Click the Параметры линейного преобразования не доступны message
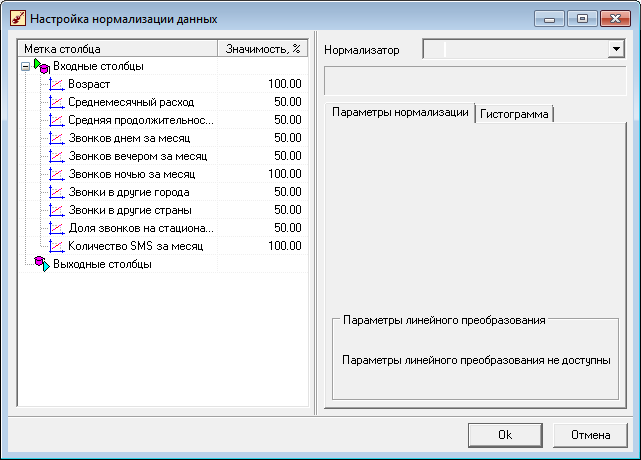The width and height of the screenshot is (641, 460). (476, 360)
